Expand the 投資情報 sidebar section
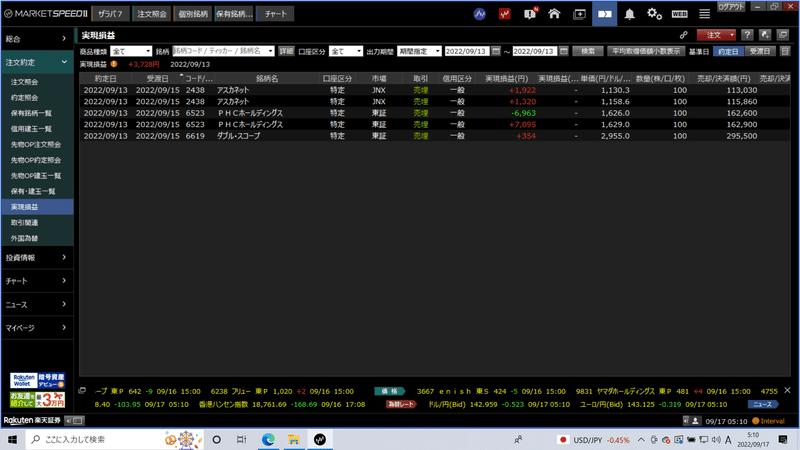 (x=36, y=258)
